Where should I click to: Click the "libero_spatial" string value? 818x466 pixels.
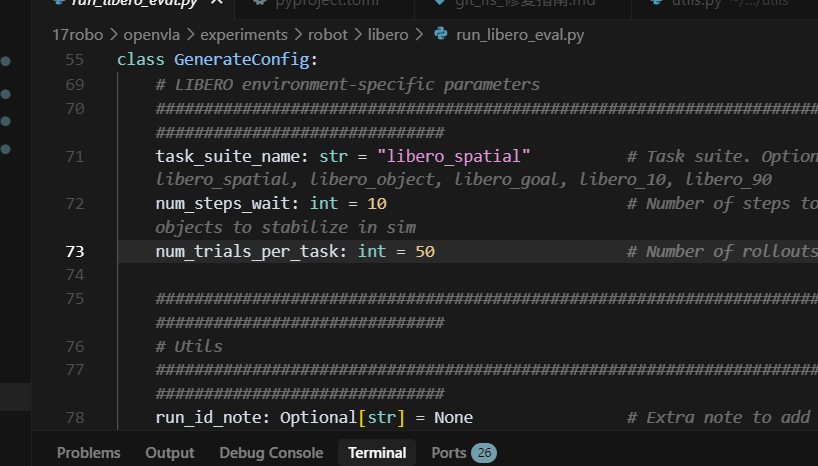tap(454, 156)
